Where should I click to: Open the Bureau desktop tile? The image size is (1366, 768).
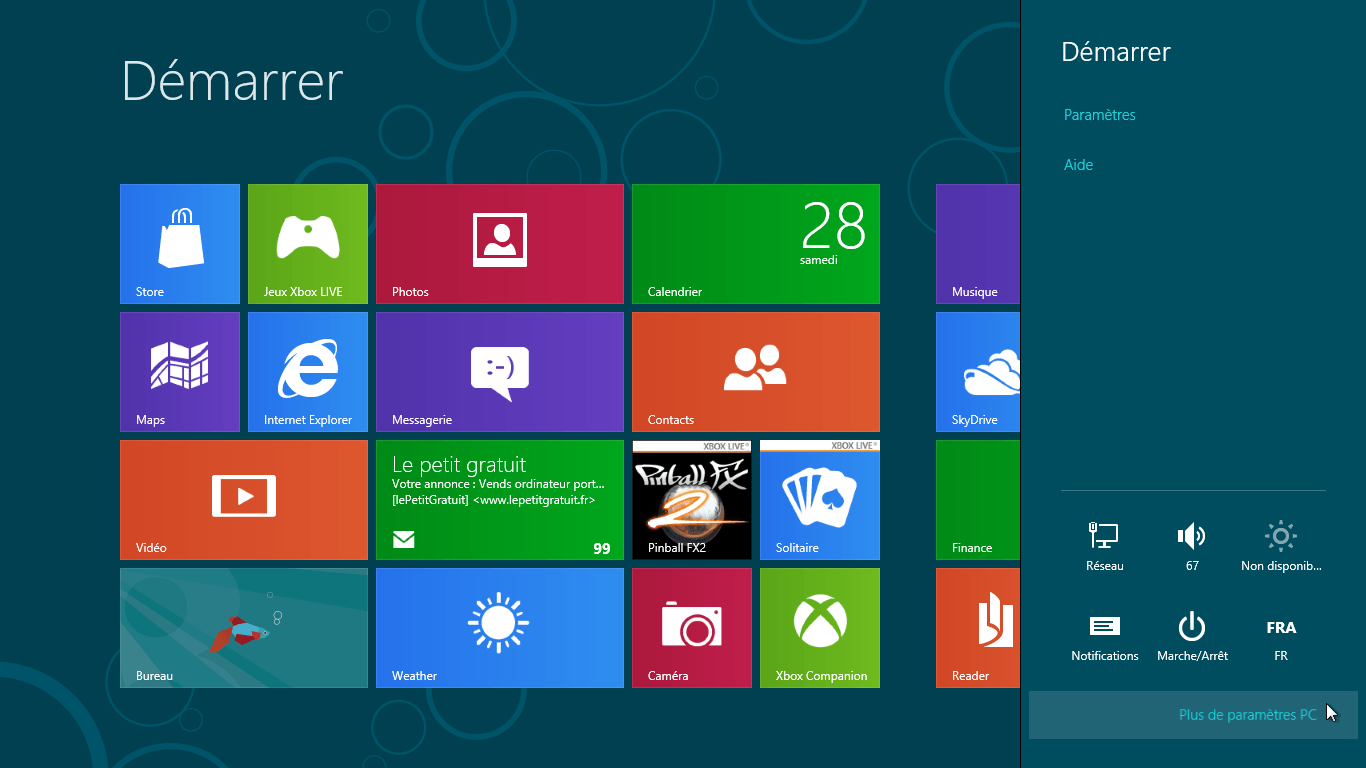click(x=244, y=628)
